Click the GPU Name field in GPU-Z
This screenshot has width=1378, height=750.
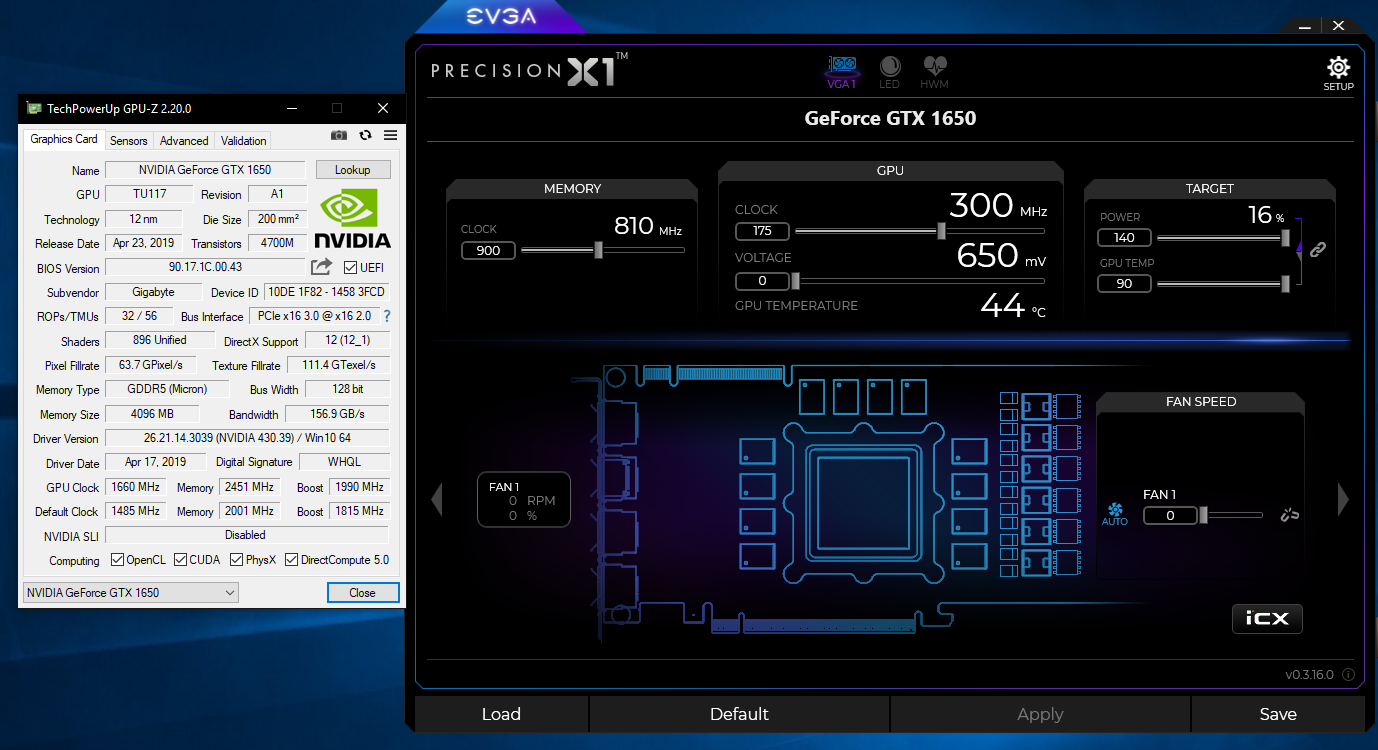(x=205, y=170)
